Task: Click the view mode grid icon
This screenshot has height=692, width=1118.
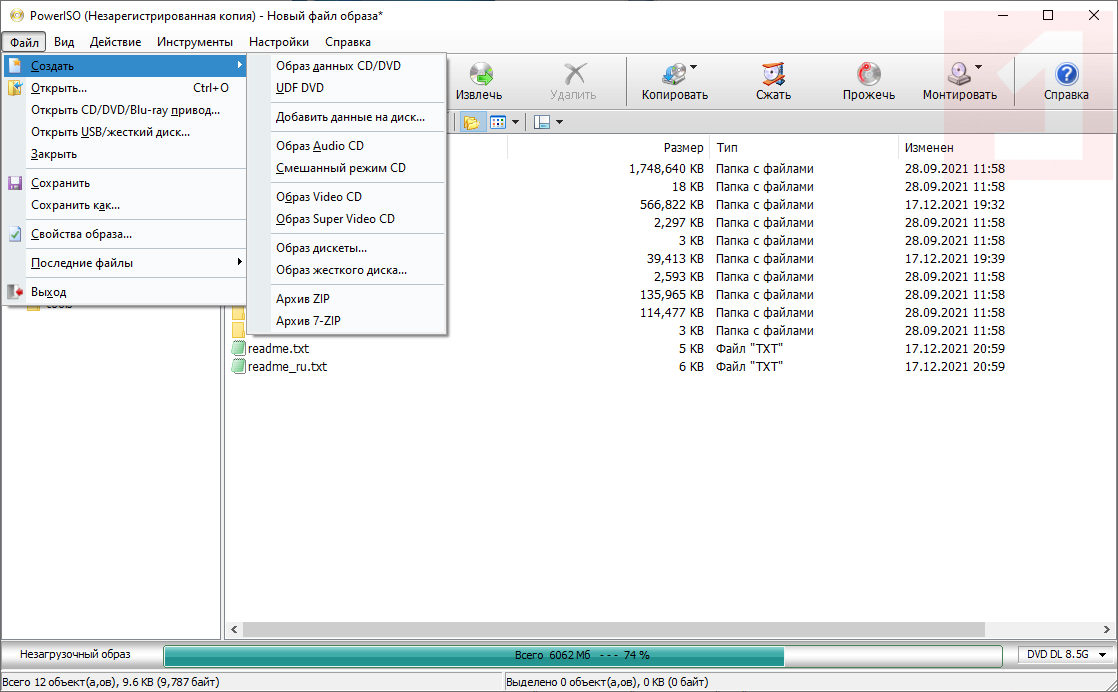Action: tap(498, 123)
